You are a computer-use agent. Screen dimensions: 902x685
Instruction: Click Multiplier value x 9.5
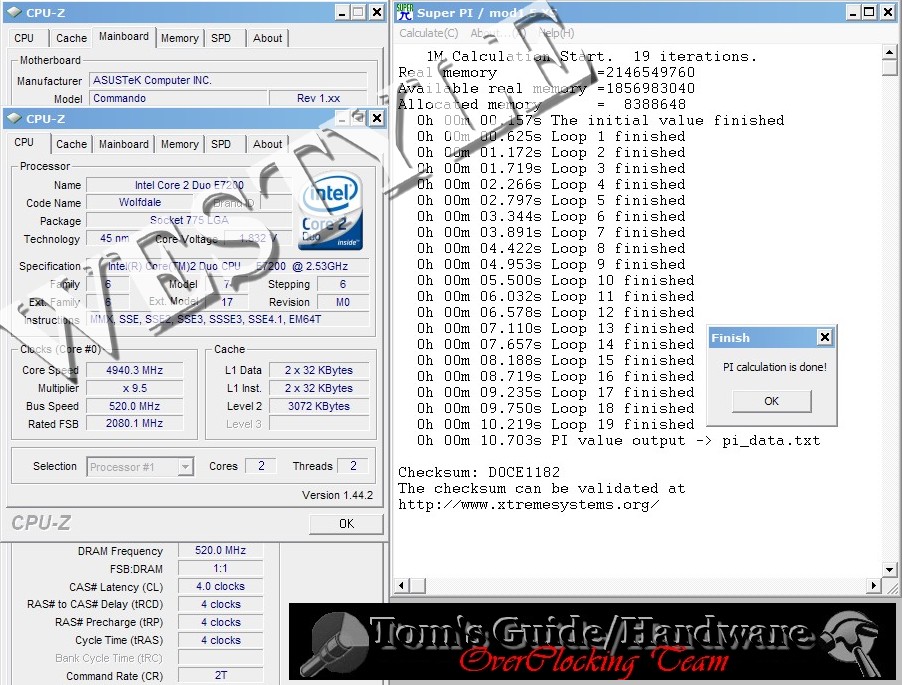135,388
